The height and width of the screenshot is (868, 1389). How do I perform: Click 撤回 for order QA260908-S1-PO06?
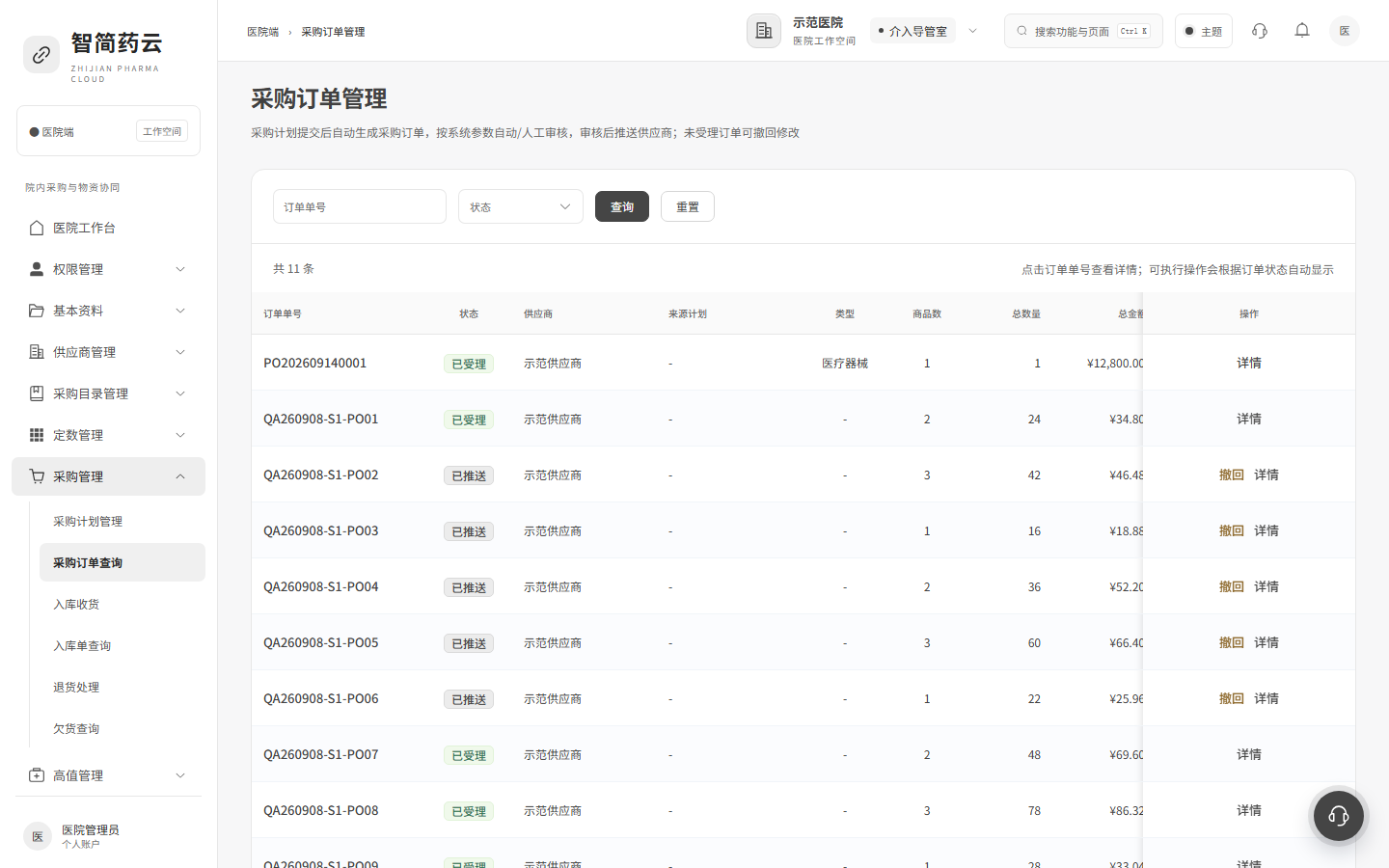tap(1232, 698)
